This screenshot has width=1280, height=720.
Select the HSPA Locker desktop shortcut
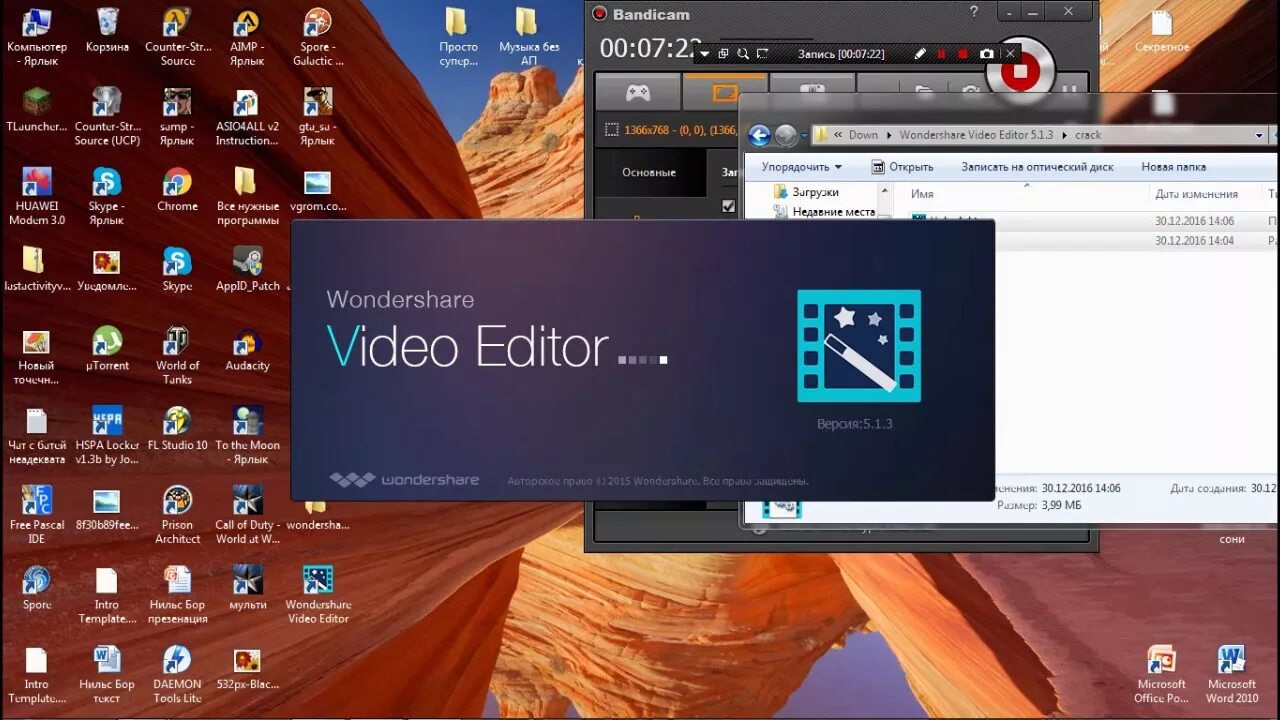pos(107,435)
